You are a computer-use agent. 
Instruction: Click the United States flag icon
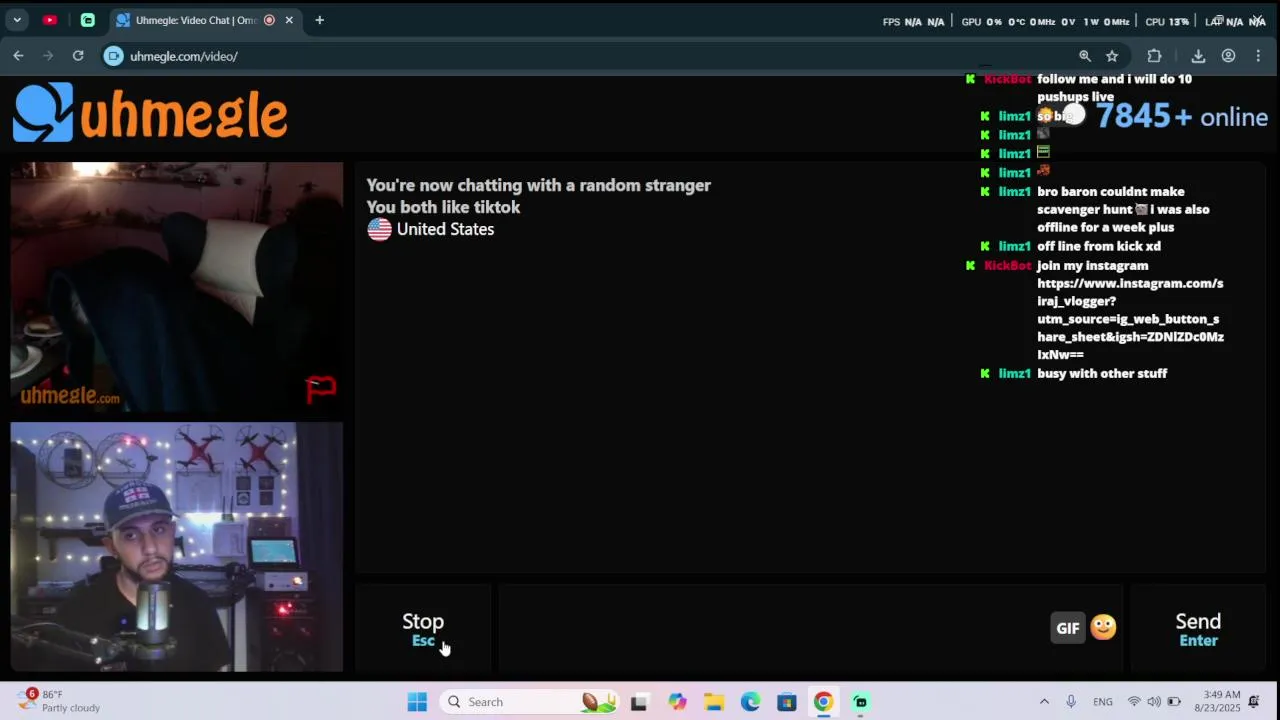pyautogui.click(x=379, y=229)
